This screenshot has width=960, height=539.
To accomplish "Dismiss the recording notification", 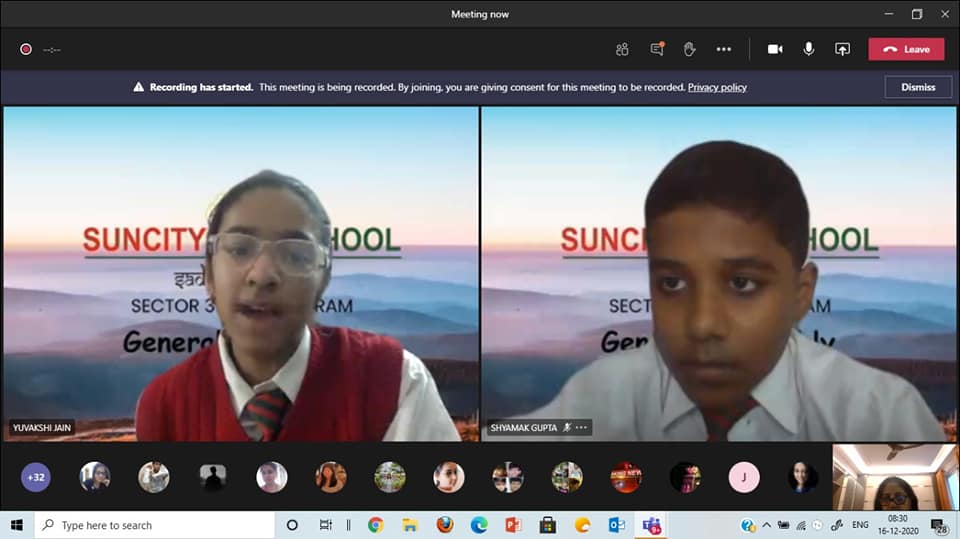I will point(918,87).
